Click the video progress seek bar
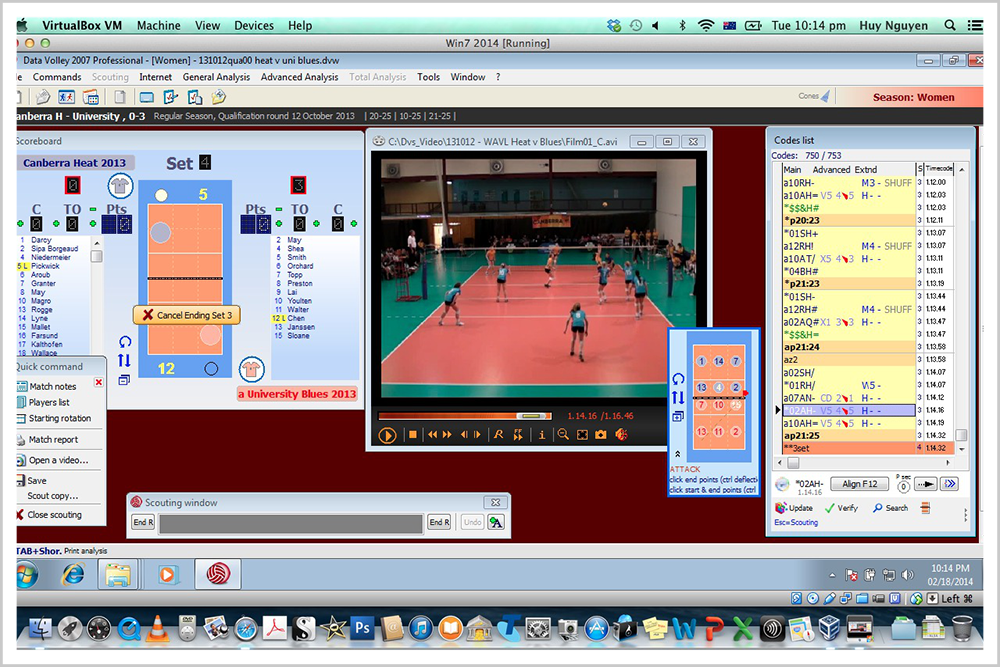 point(460,415)
